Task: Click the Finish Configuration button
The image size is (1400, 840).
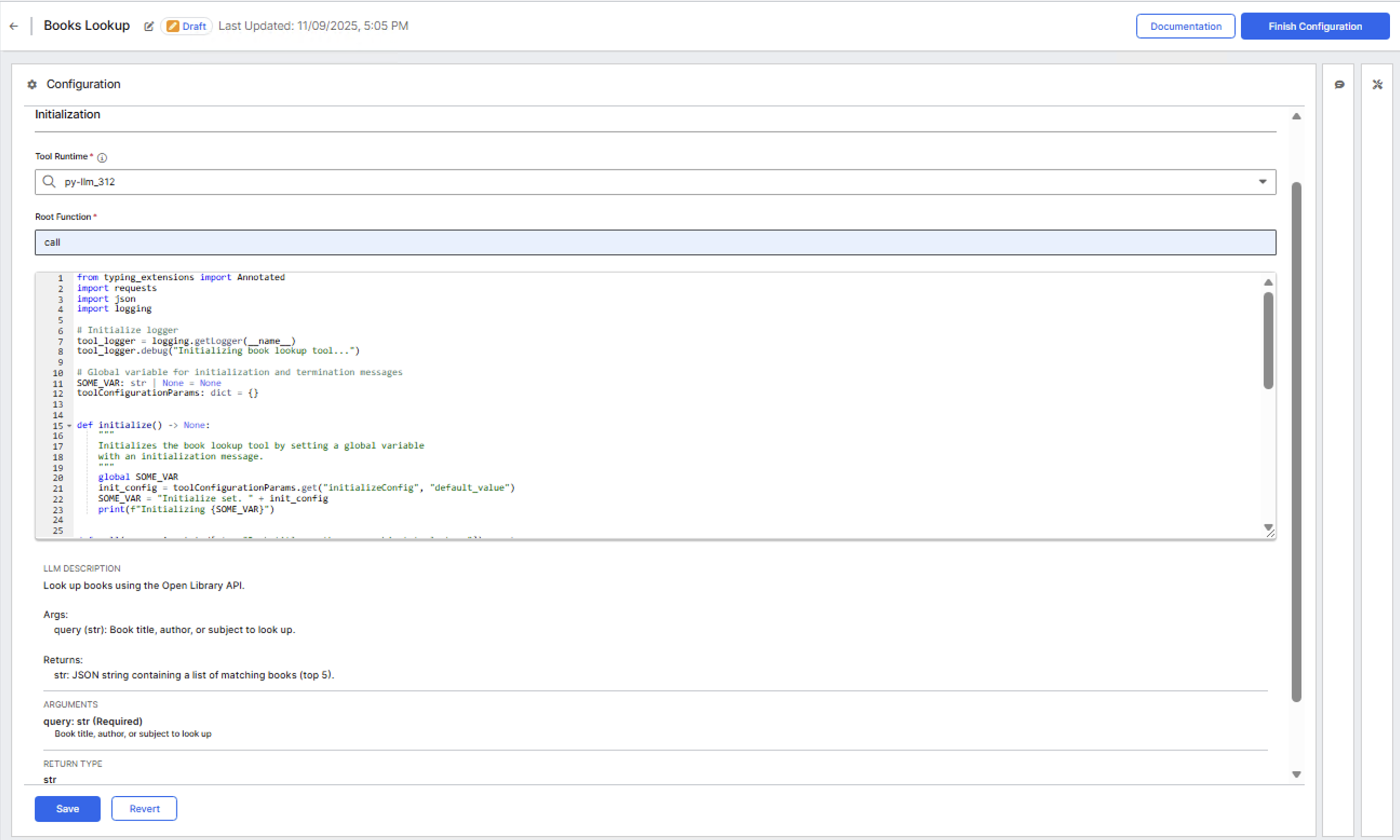Action: point(1315,26)
